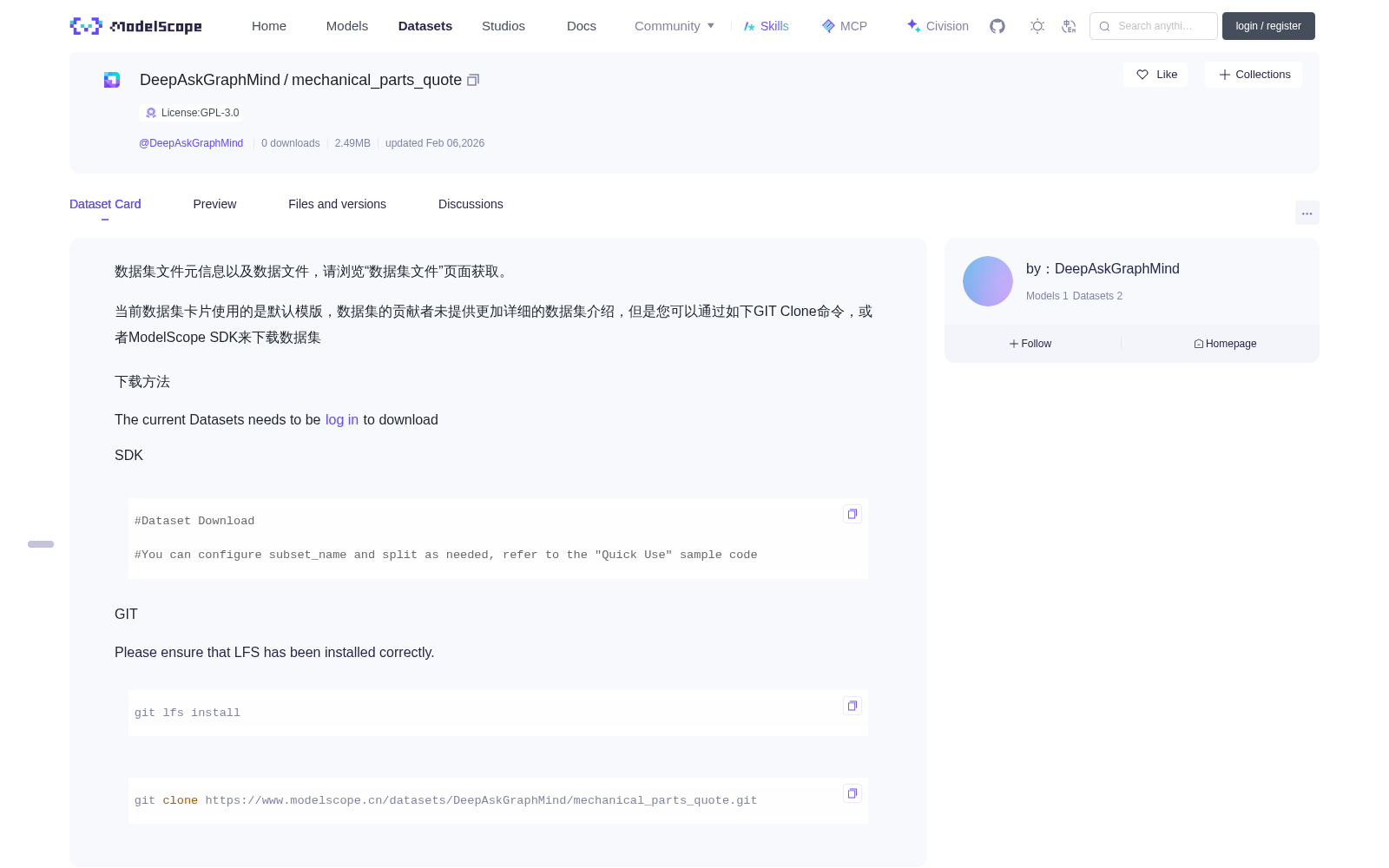Select the Dataset Card tab

[105, 204]
